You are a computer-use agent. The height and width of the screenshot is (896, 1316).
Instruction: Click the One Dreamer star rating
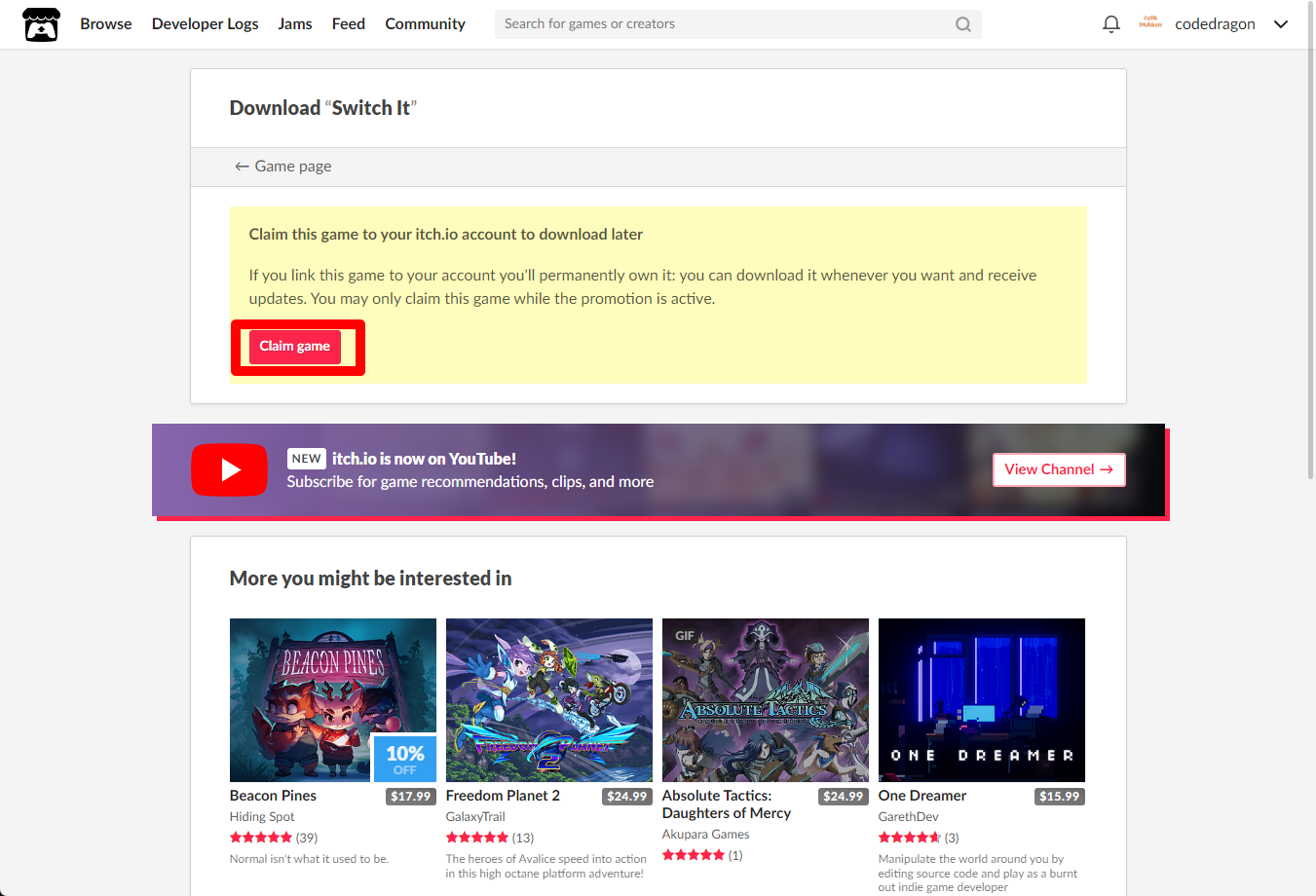click(910, 838)
